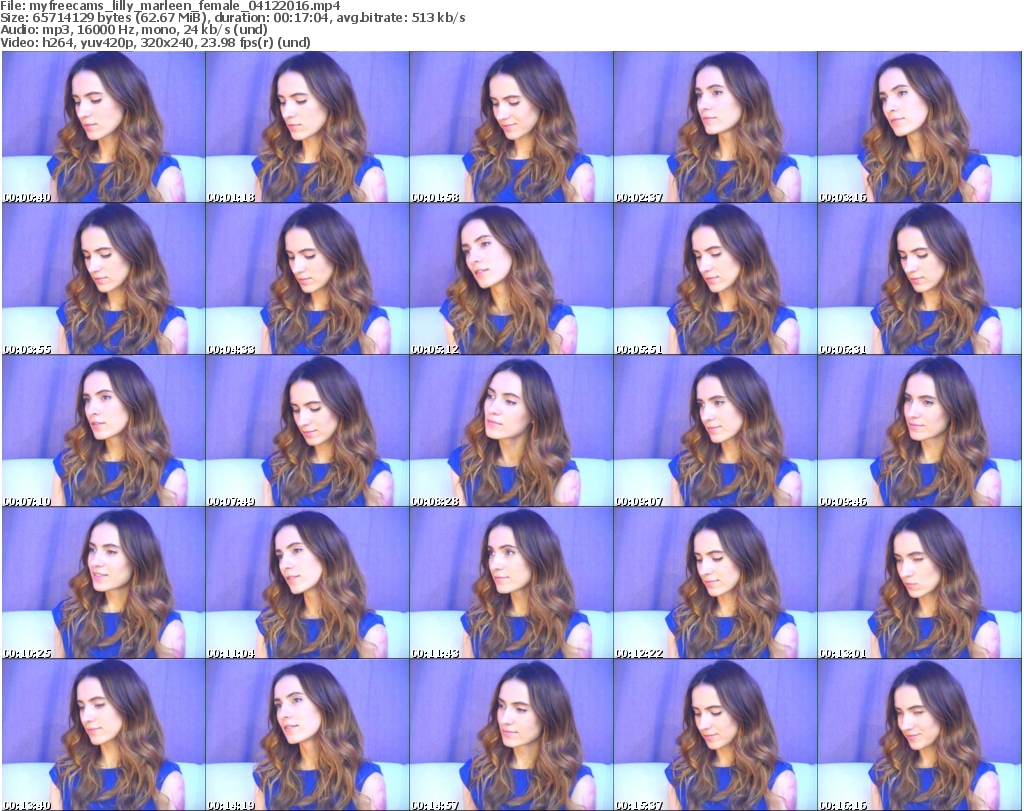Select the 00:09:07 thumbnail

pos(715,432)
